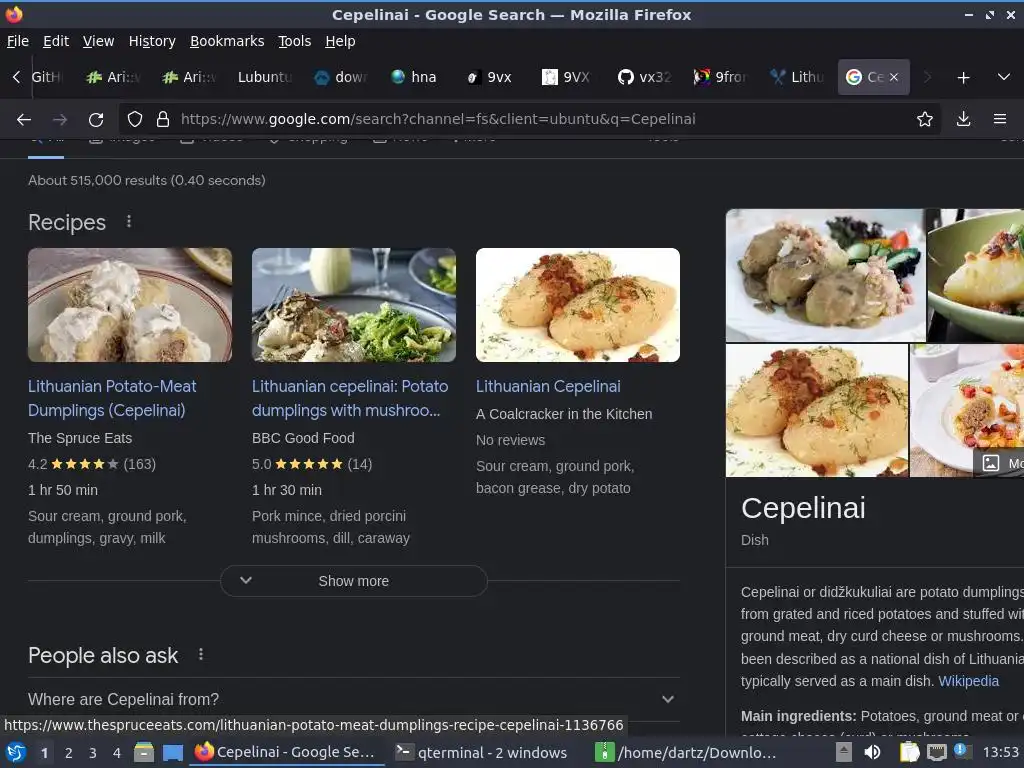The height and width of the screenshot is (768, 1024).
Task: Switch to qterminal taskbar window
Action: coord(483,752)
